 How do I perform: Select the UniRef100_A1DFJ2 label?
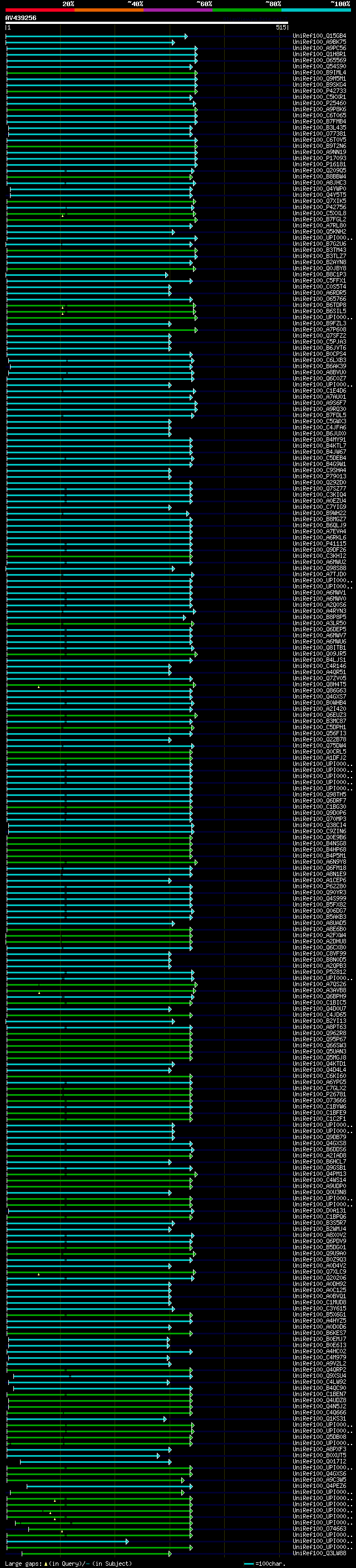(x=319, y=758)
